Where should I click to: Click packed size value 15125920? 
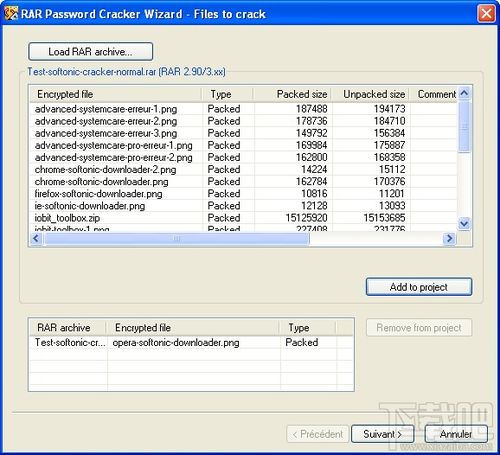(x=306, y=218)
